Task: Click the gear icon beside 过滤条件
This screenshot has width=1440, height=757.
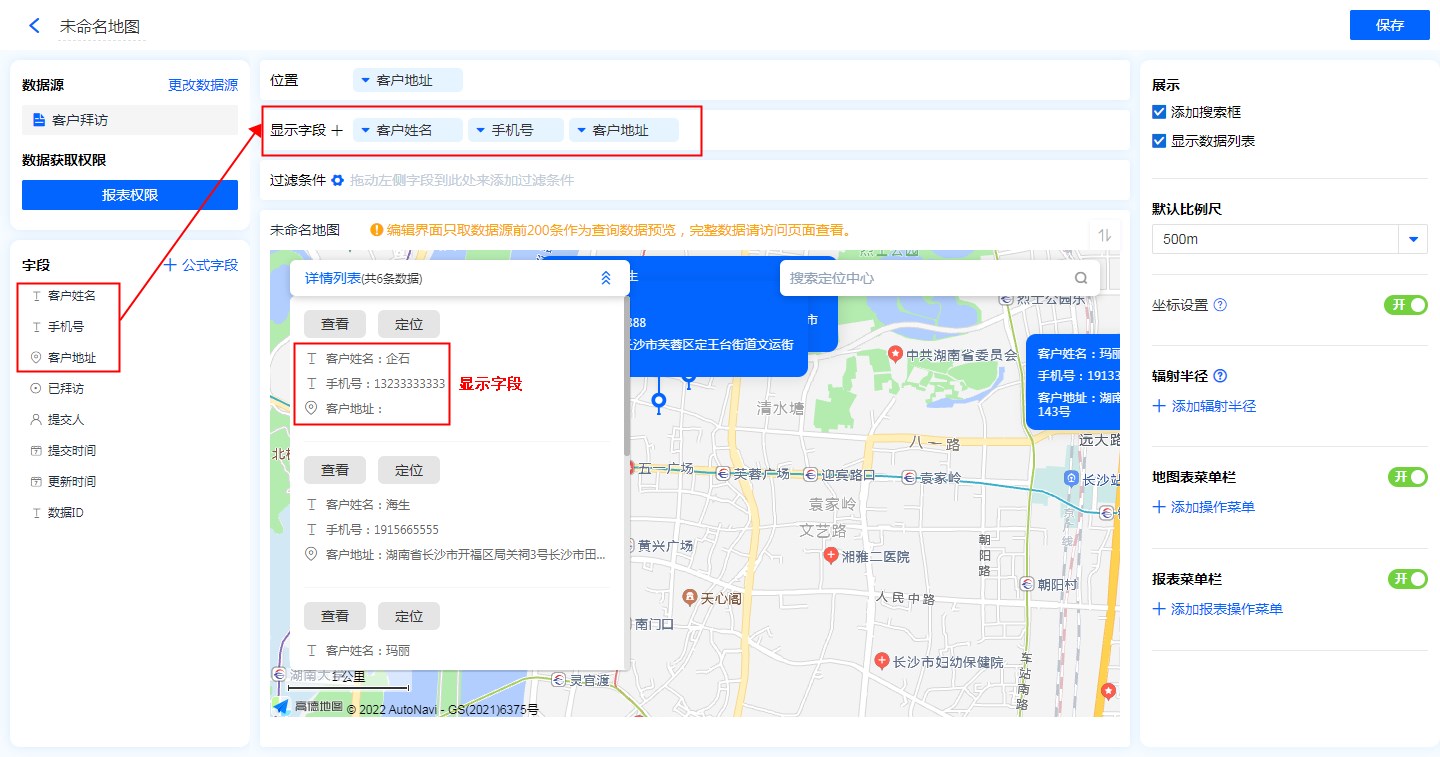Action: 338,181
